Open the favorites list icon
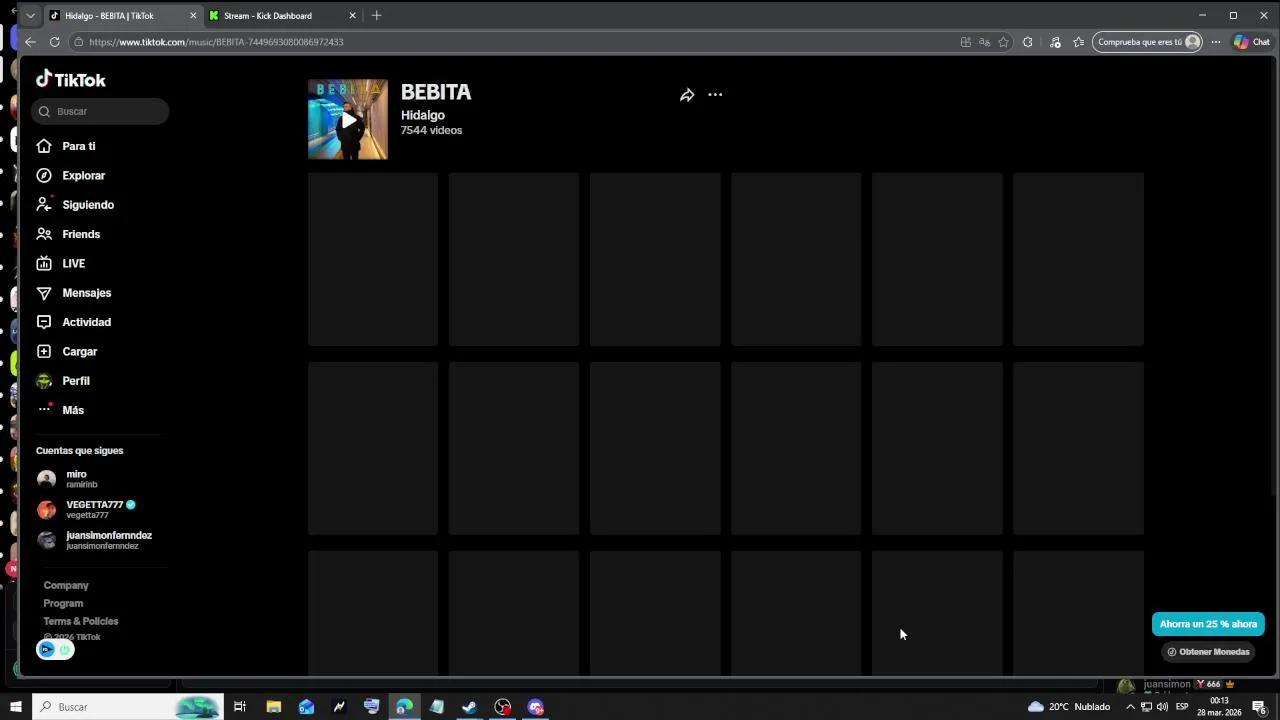The image size is (1280, 720). [1078, 42]
